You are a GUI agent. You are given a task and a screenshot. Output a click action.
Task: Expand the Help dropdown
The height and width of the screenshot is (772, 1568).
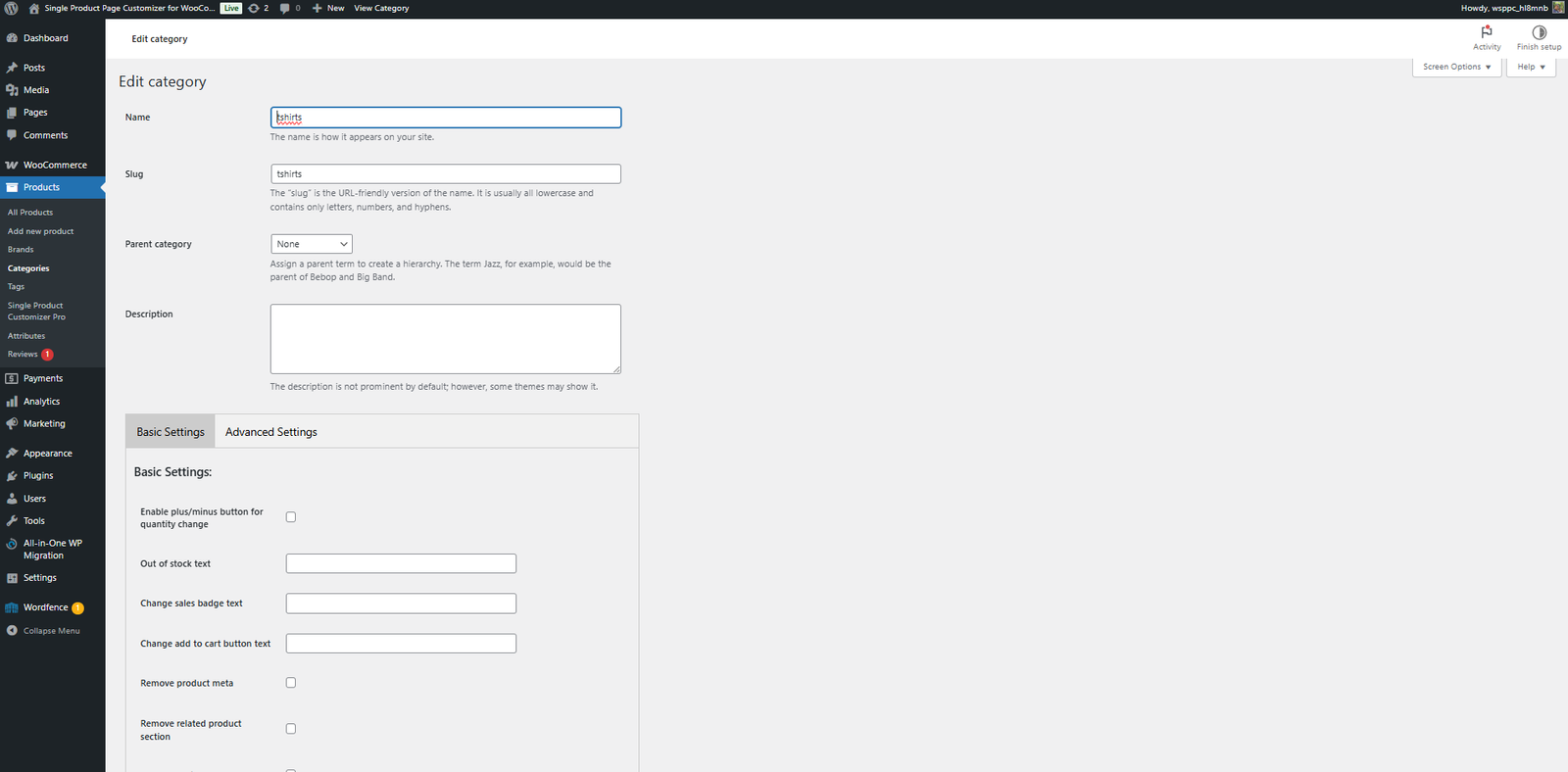coord(1531,67)
